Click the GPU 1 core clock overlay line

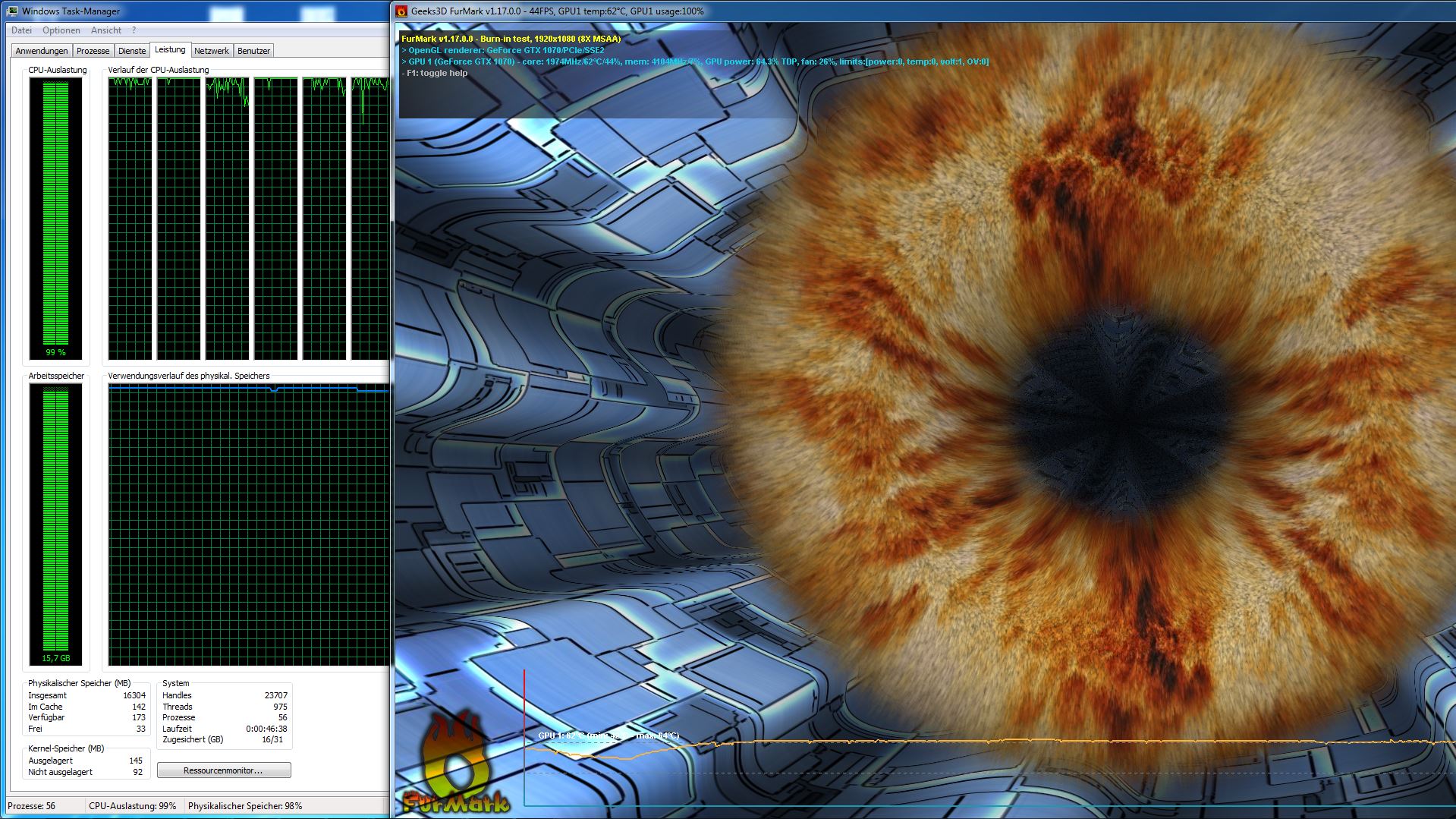(x=695, y=61)
